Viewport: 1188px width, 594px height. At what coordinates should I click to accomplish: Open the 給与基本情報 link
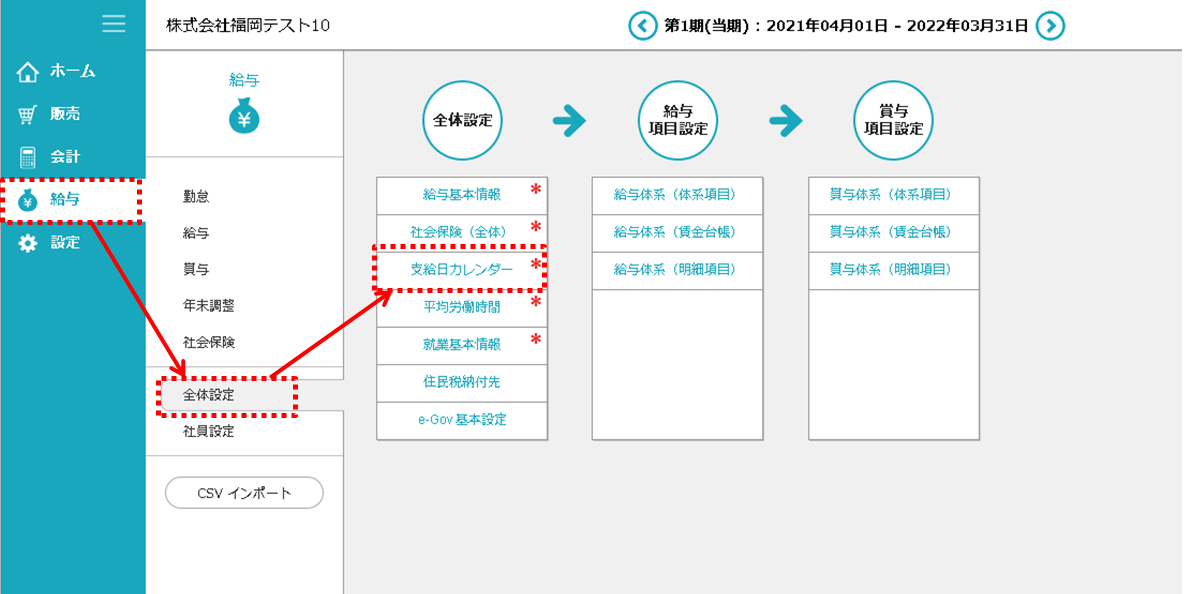point(461,195)
